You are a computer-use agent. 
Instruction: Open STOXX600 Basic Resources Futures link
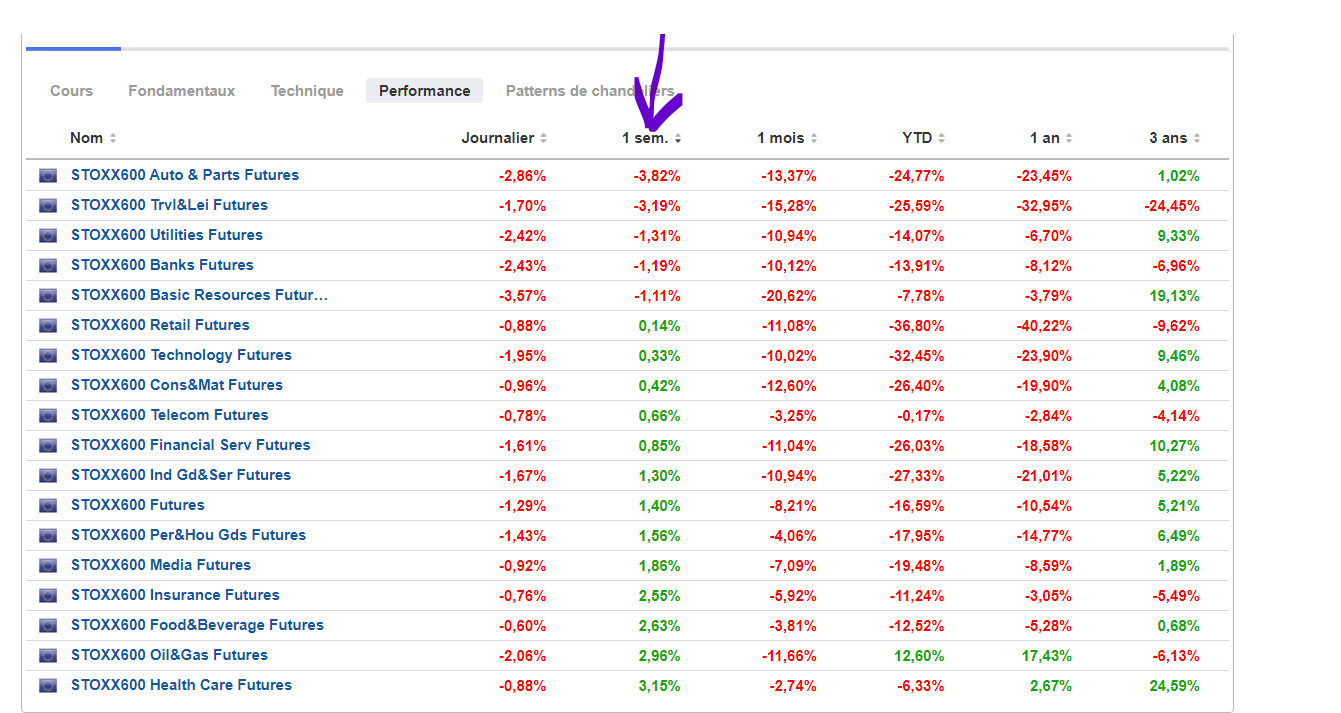pyautogui.click(x=199, y=295)
